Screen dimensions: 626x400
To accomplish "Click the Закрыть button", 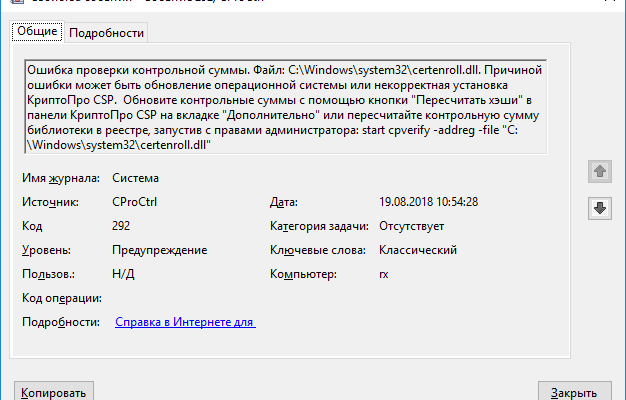I will tap(574, 392).
